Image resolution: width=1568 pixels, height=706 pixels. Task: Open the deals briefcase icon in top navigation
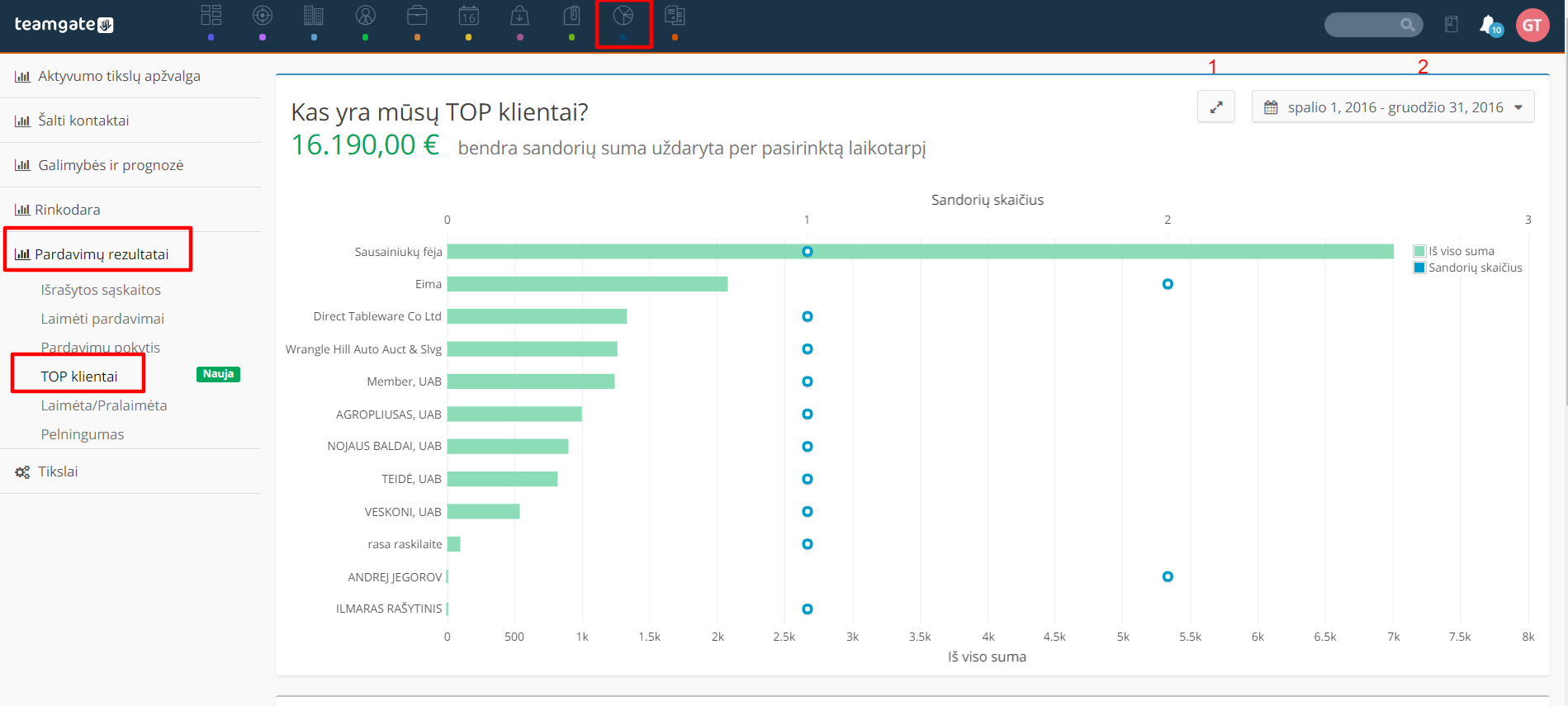pos(417,16)
